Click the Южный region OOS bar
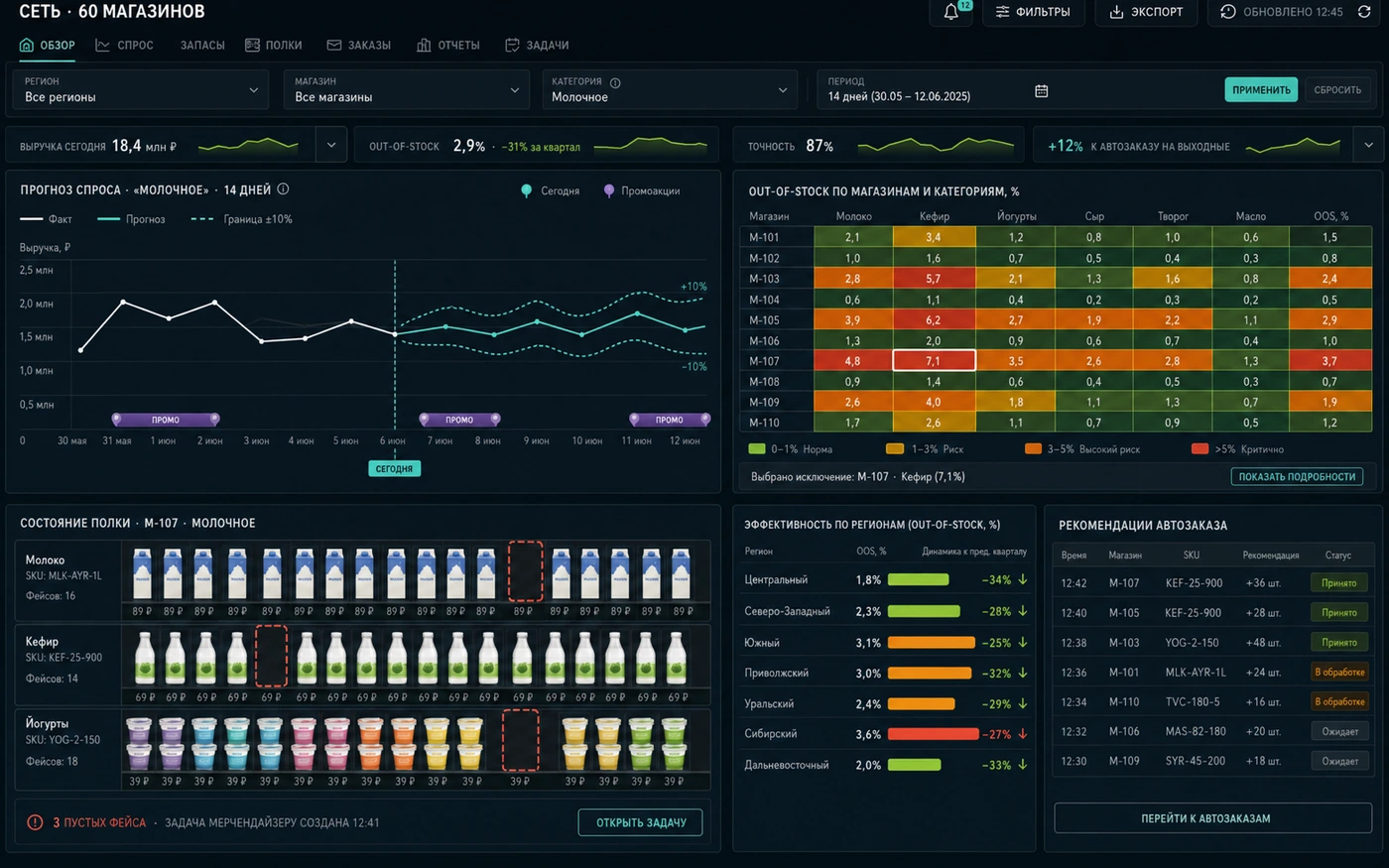 932,643
